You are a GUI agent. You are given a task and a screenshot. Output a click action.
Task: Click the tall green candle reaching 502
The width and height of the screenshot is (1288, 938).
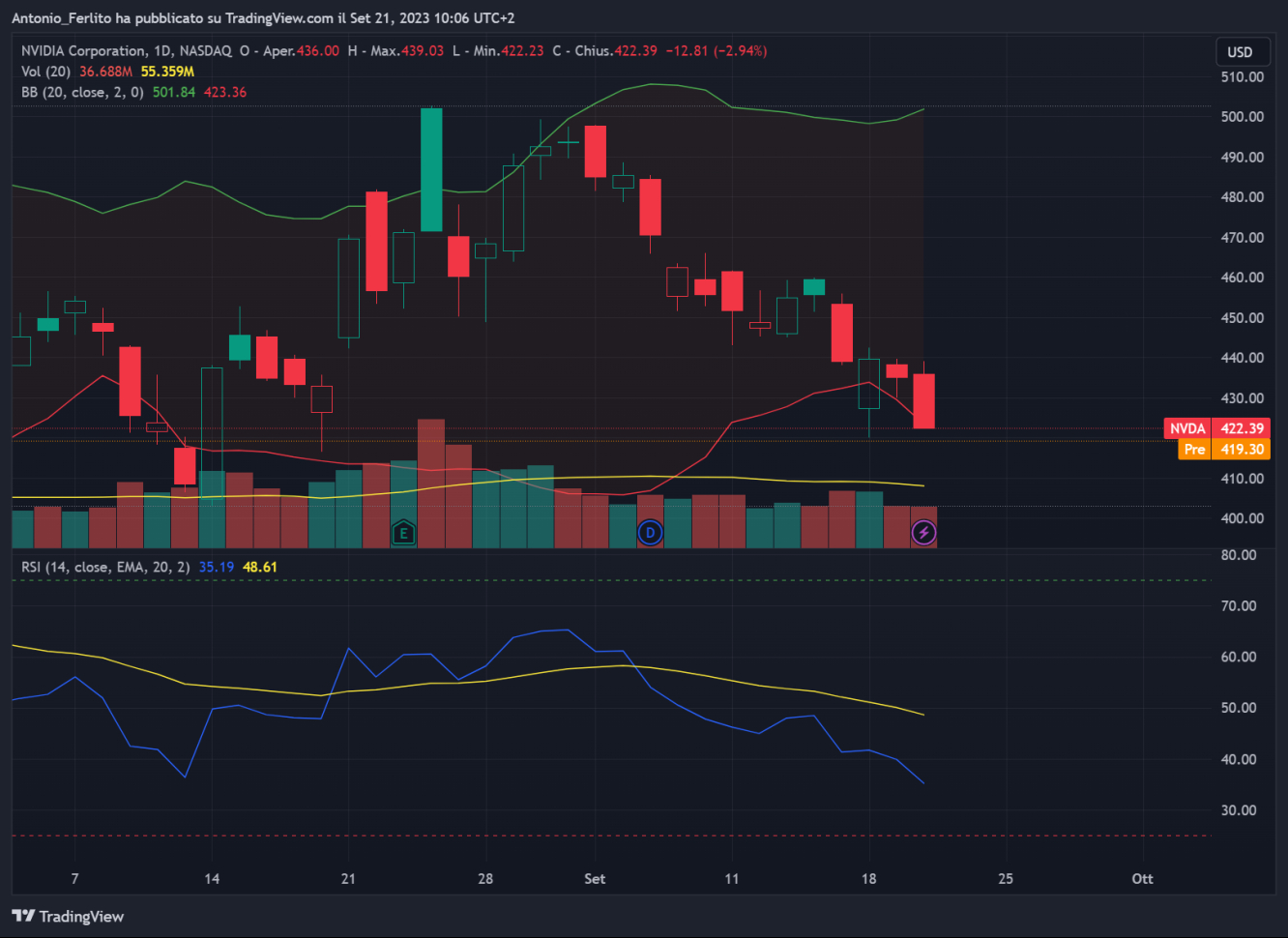431,169
